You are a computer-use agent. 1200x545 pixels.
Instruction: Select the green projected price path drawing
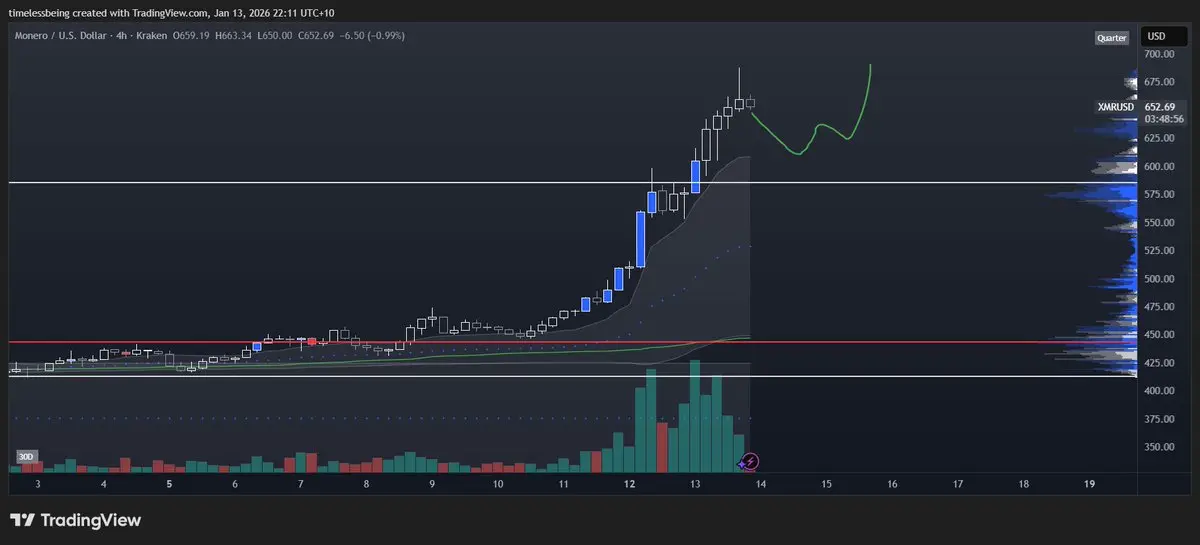click(811, 110)
